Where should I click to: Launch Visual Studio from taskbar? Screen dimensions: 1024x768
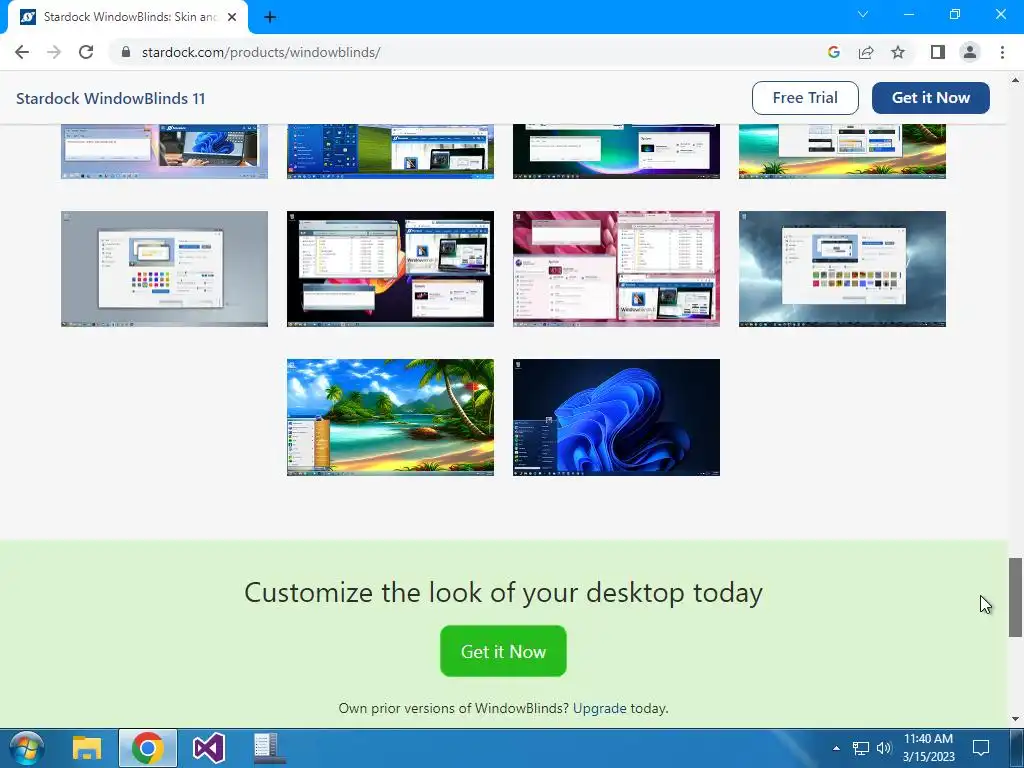(x=209, y=748)
